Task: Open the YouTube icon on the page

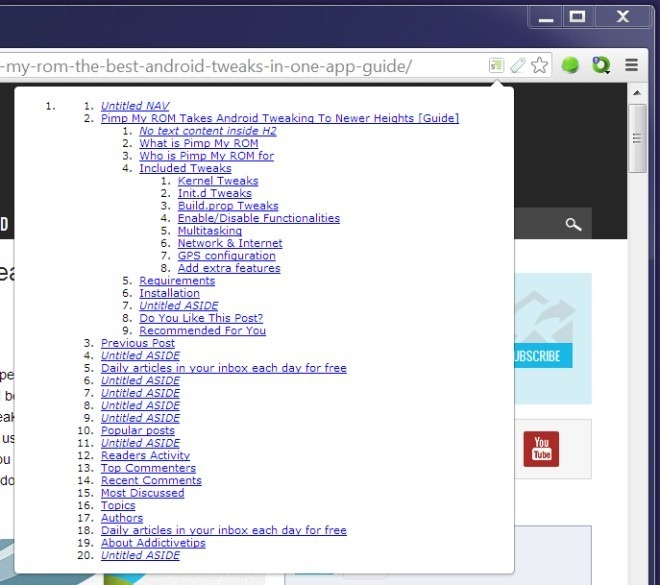Action: (541, 449)
